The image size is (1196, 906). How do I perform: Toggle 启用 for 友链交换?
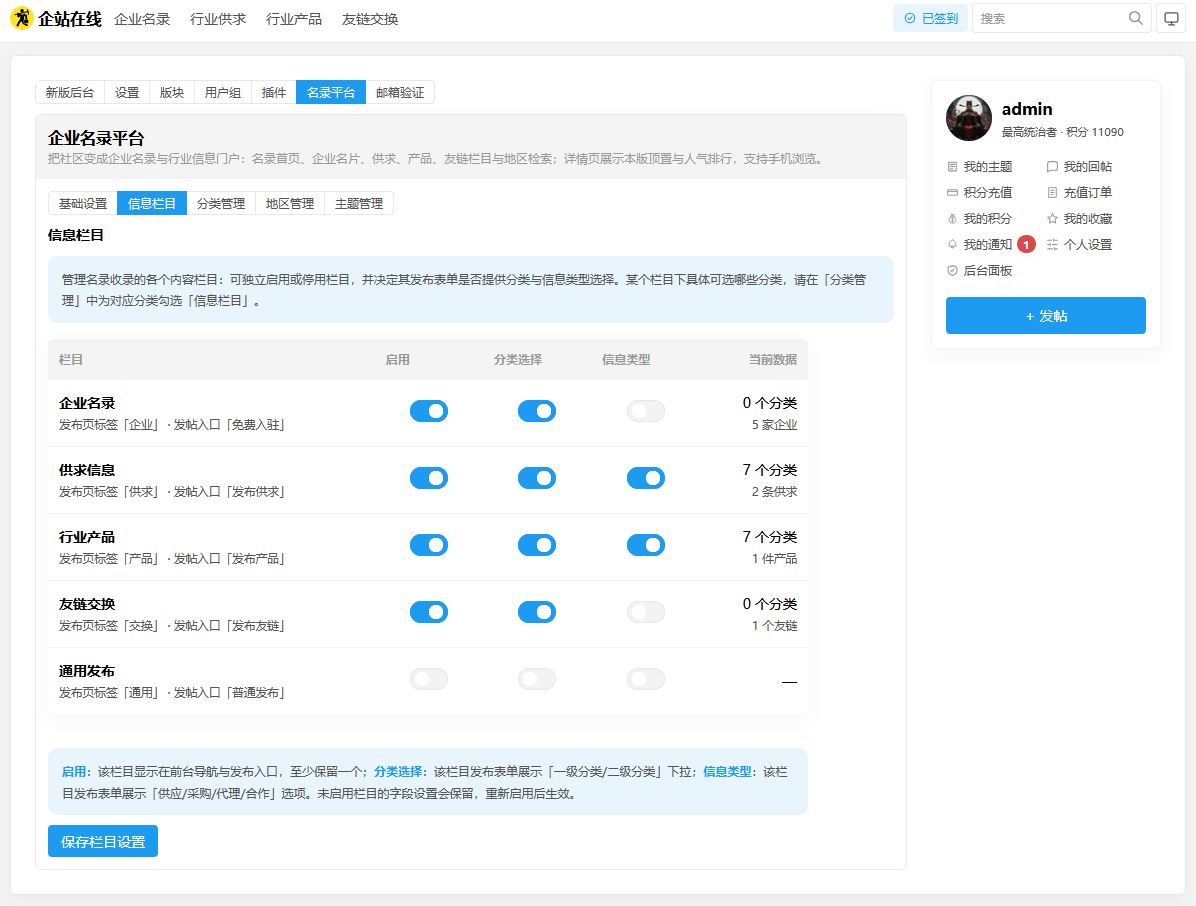click(429, 612)
